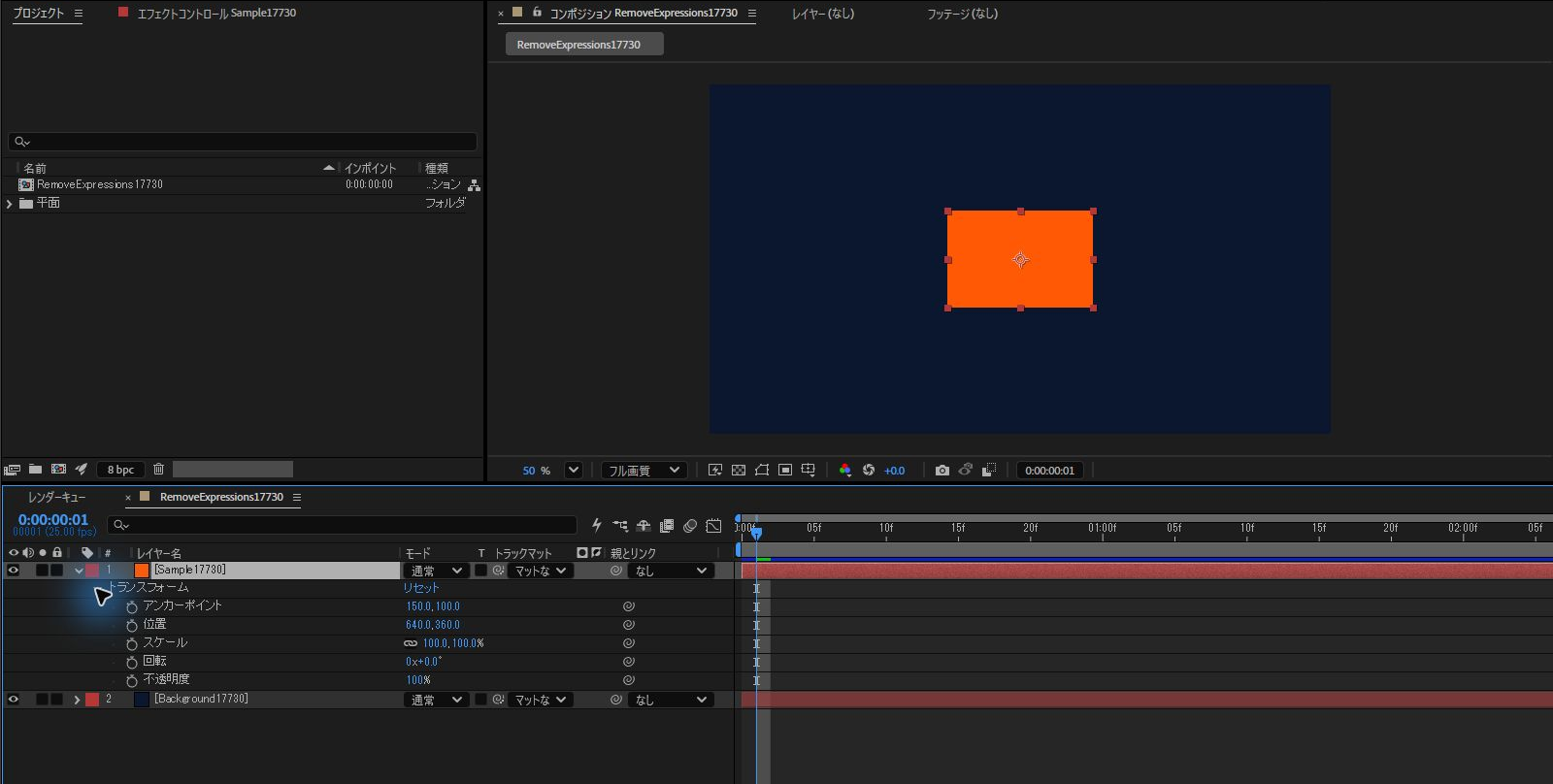
Task: Open the フッテージ (なし) viewer tab
Action: click(x=962, y=14)
